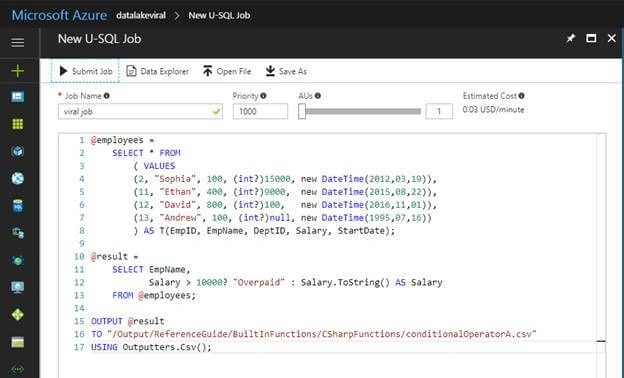Close the New U-SQL Job blade
The width and height of the screenshot is (624, 378).
click(x=612, y=38)
